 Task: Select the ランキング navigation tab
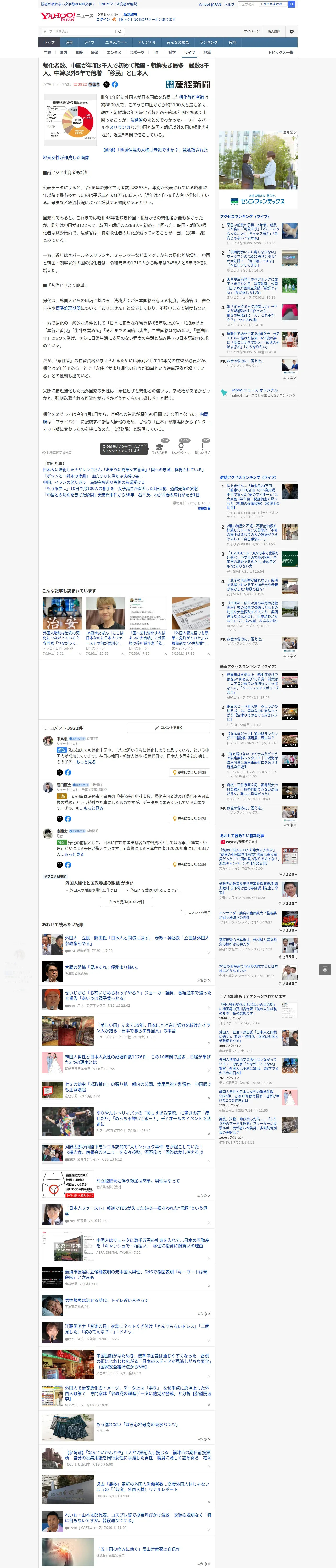(x=209, y=43)
